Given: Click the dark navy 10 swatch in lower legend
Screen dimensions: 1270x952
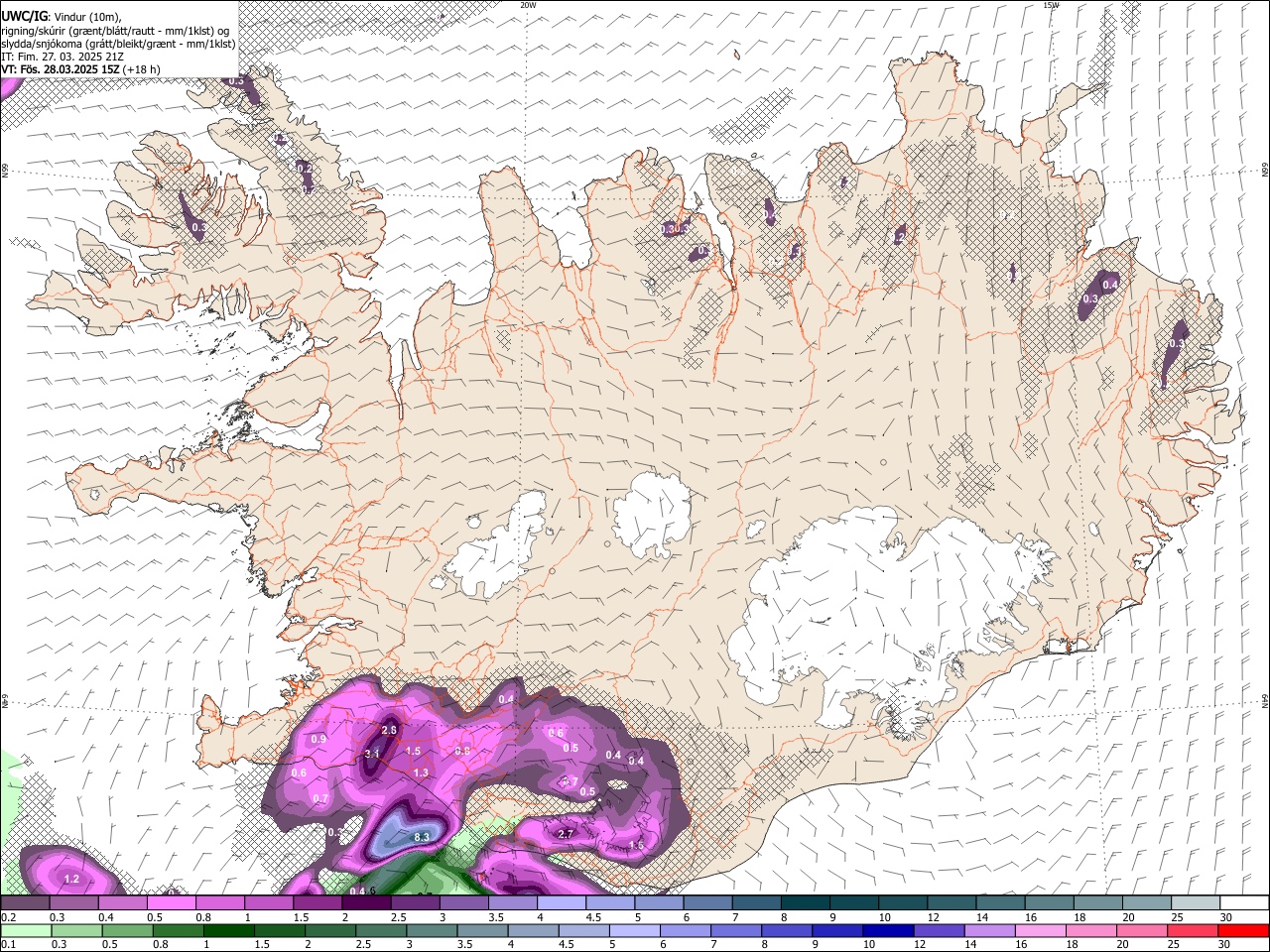Looking at the screenshot, I should point(888,931).
